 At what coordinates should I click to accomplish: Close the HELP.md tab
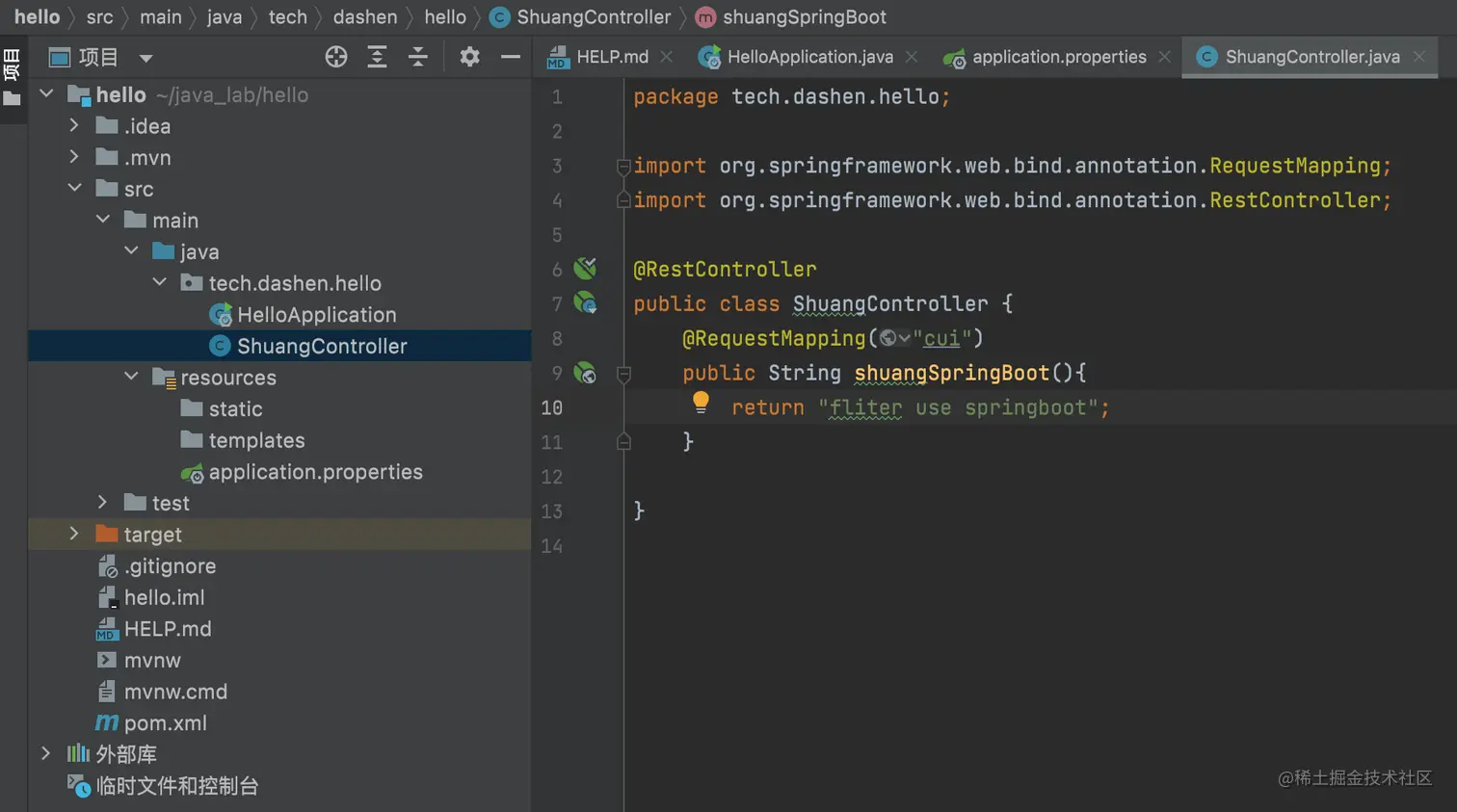click(666, 57)
